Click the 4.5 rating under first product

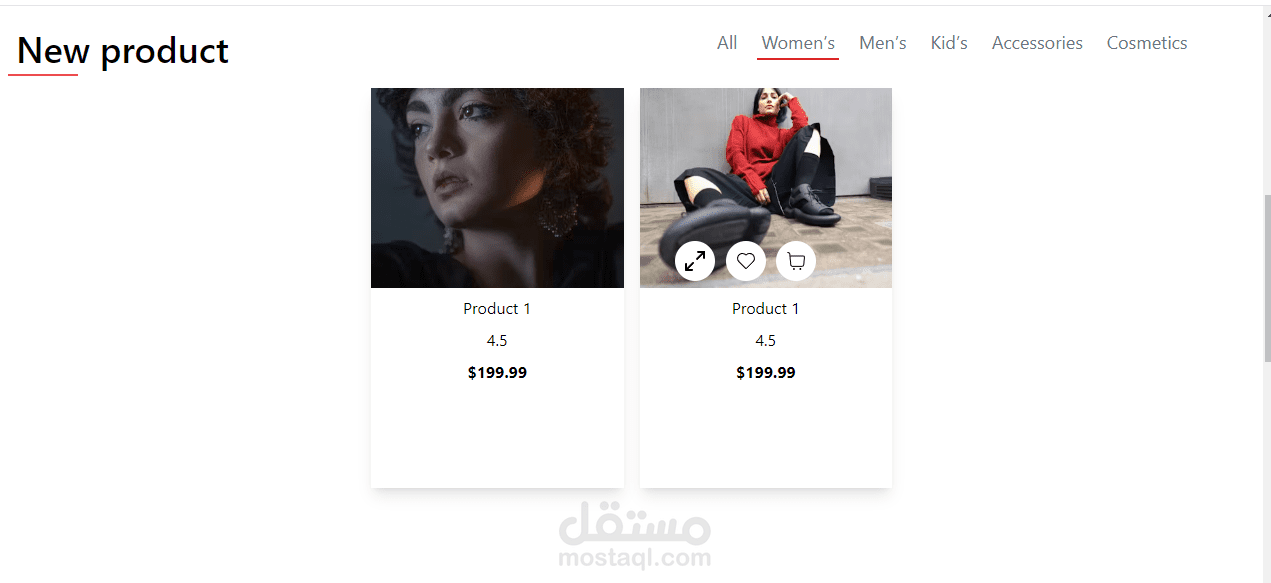click(x=497, y=341)
